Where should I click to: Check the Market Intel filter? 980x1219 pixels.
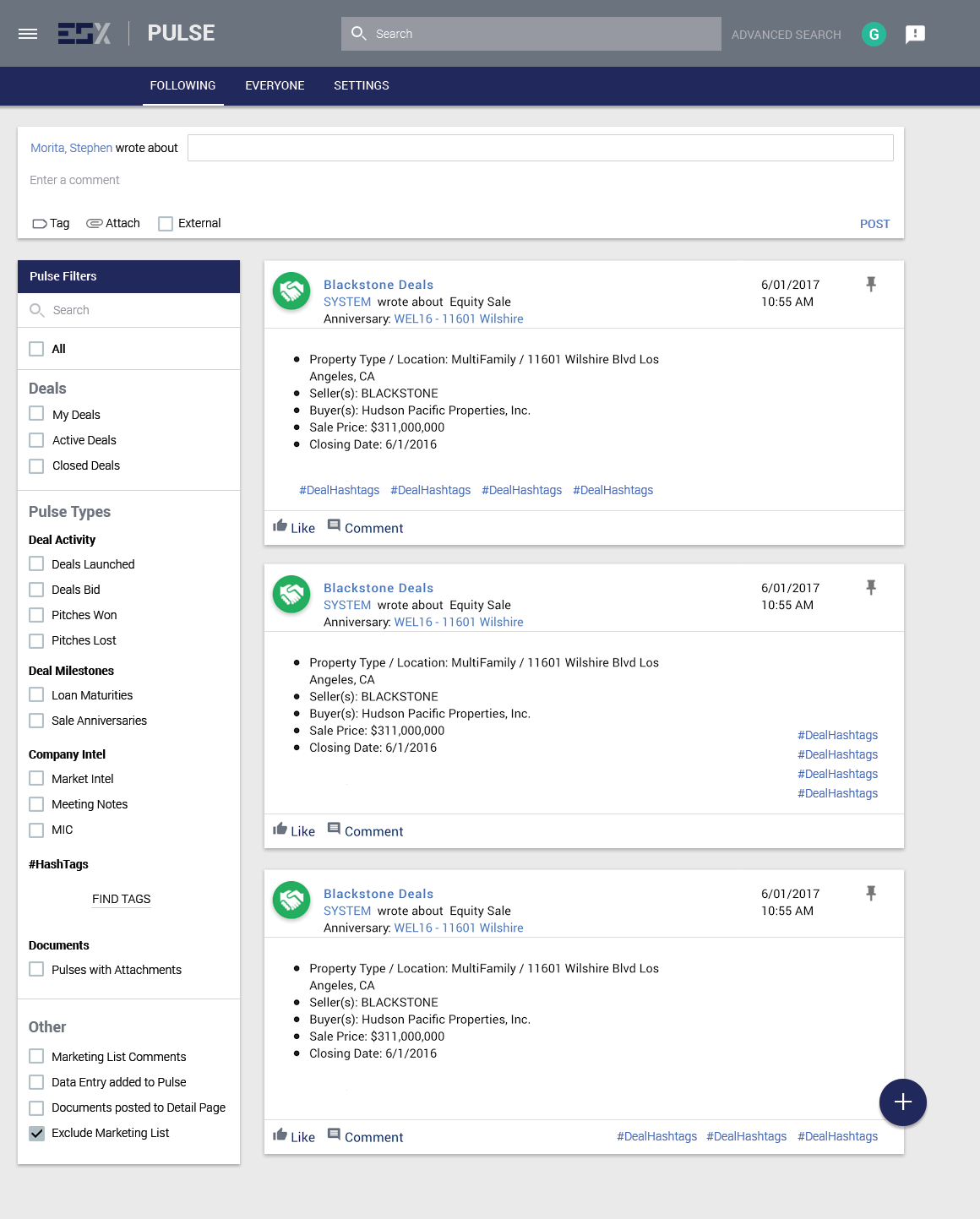36,778
